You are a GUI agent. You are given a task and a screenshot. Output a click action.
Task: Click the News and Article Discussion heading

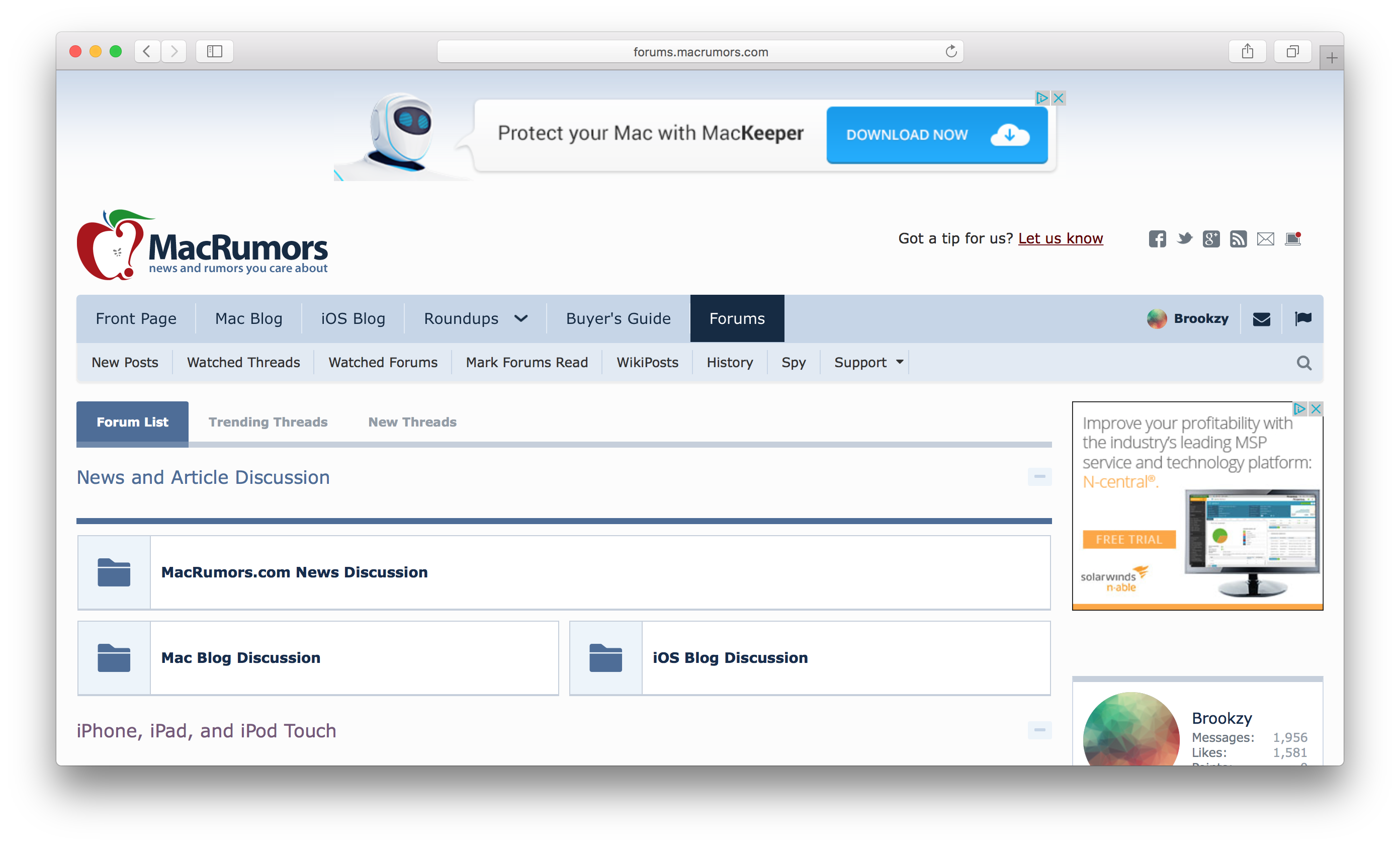pyautogui.click(x=203, y=477)
